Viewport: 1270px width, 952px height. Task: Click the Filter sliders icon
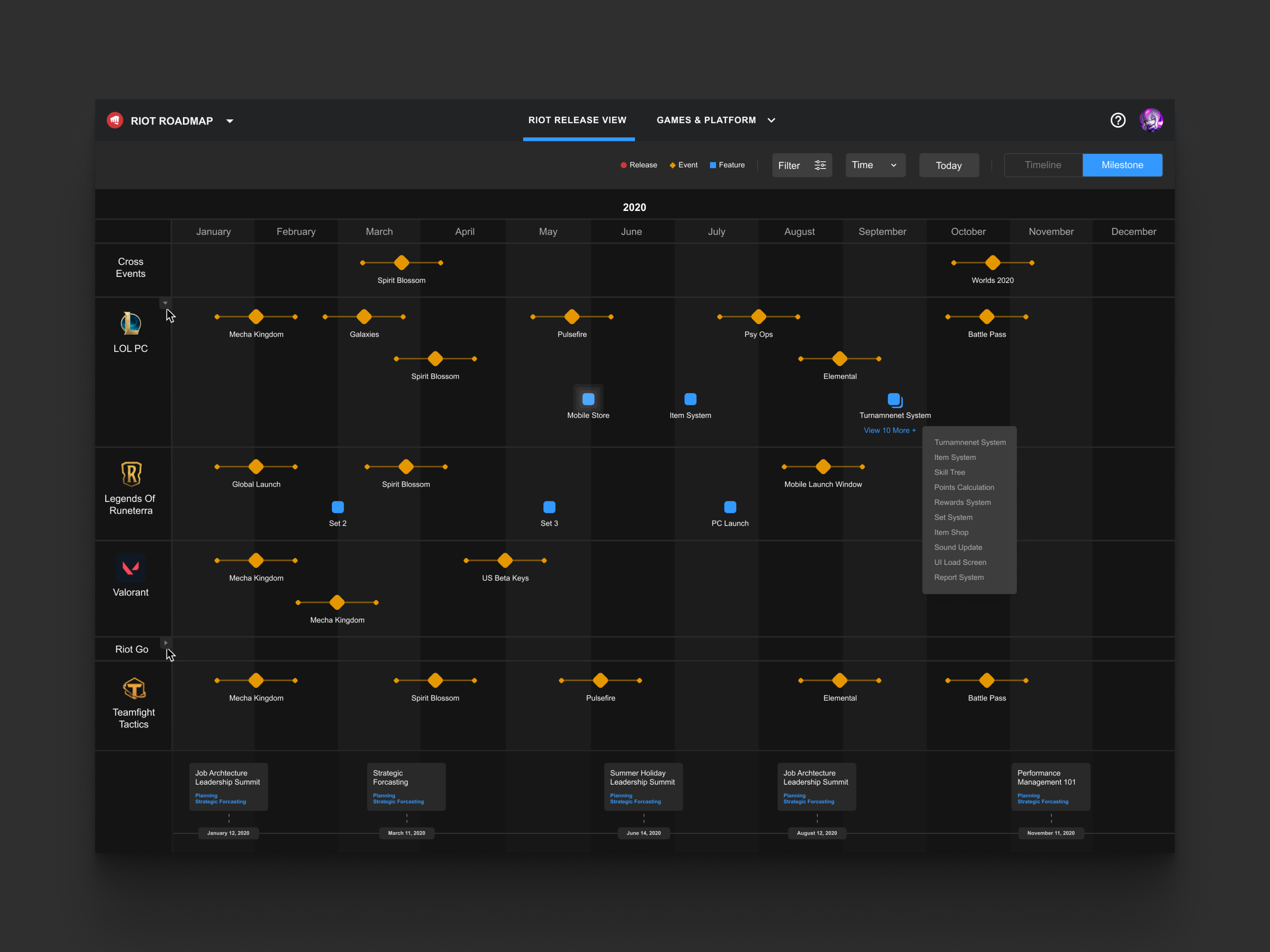coord(820,165)
